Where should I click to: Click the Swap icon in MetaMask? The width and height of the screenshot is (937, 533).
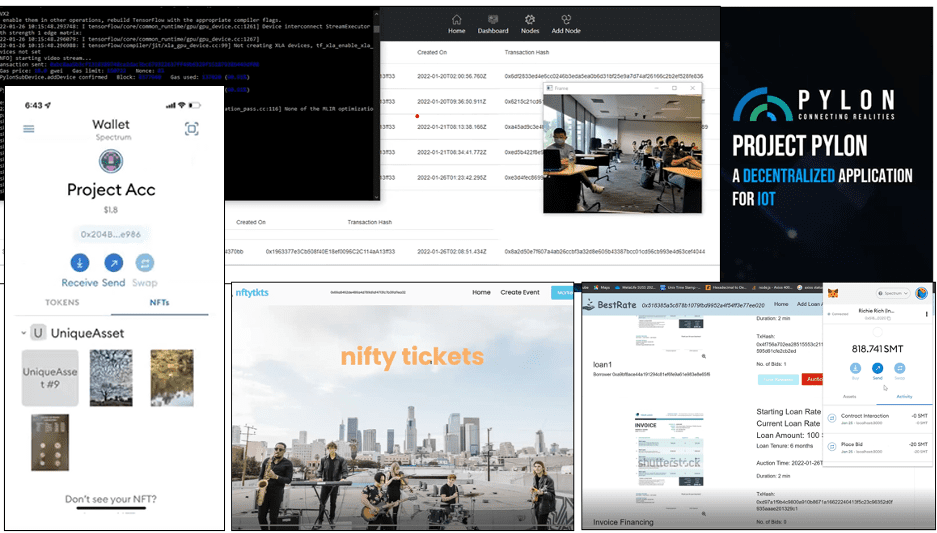(x=899, y=369)
